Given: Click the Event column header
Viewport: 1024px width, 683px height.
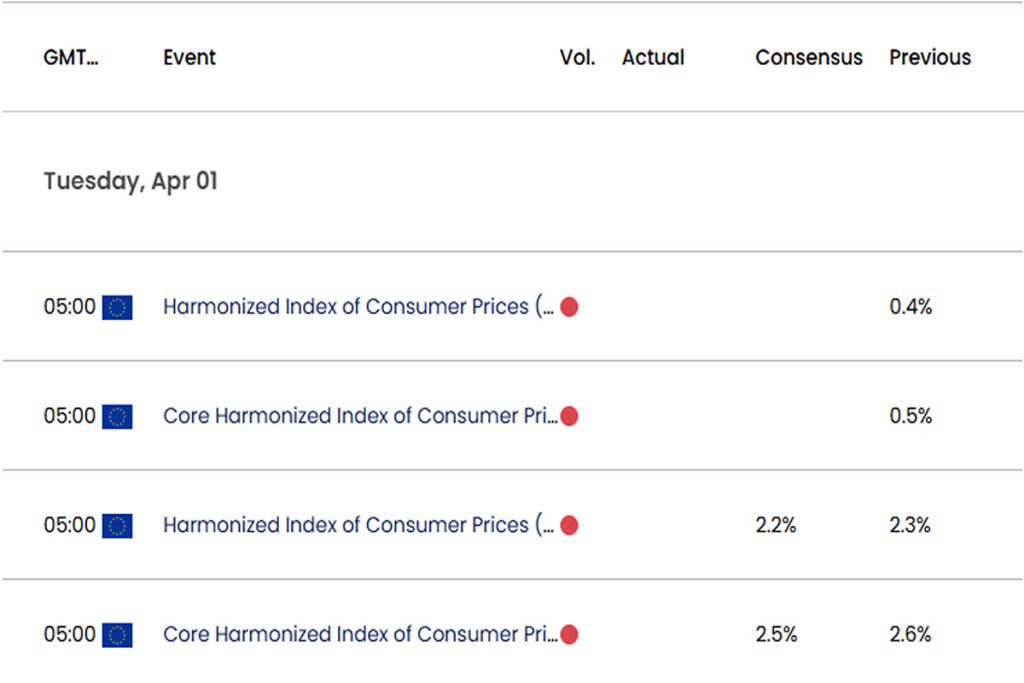Looking at the screenshot, I should pyautogui.click(x=189, y=57).
